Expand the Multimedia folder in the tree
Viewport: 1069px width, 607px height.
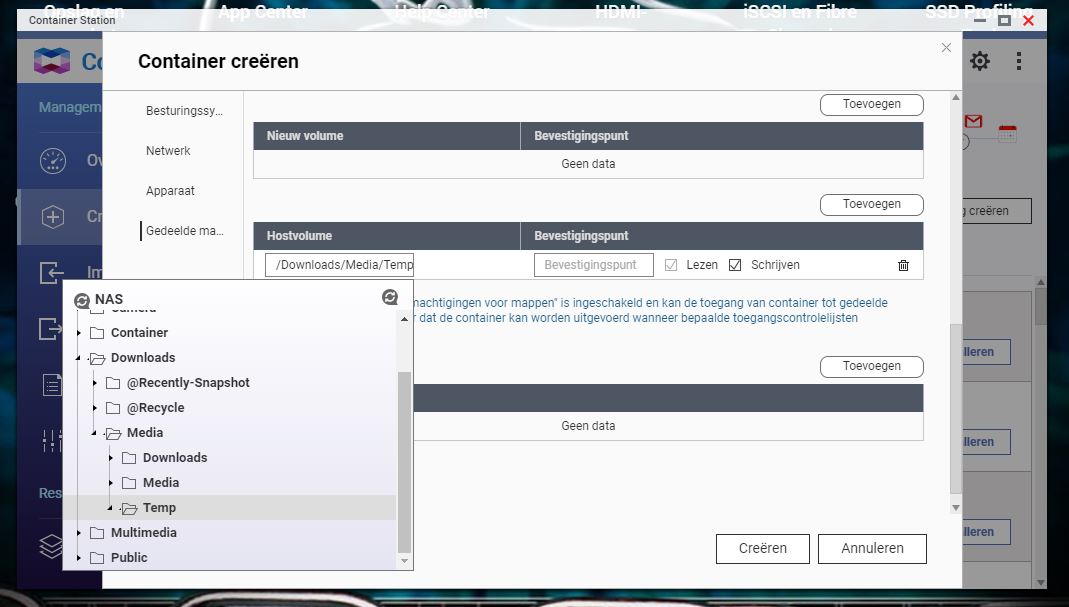pyautogui.click(x=79, y=532)
